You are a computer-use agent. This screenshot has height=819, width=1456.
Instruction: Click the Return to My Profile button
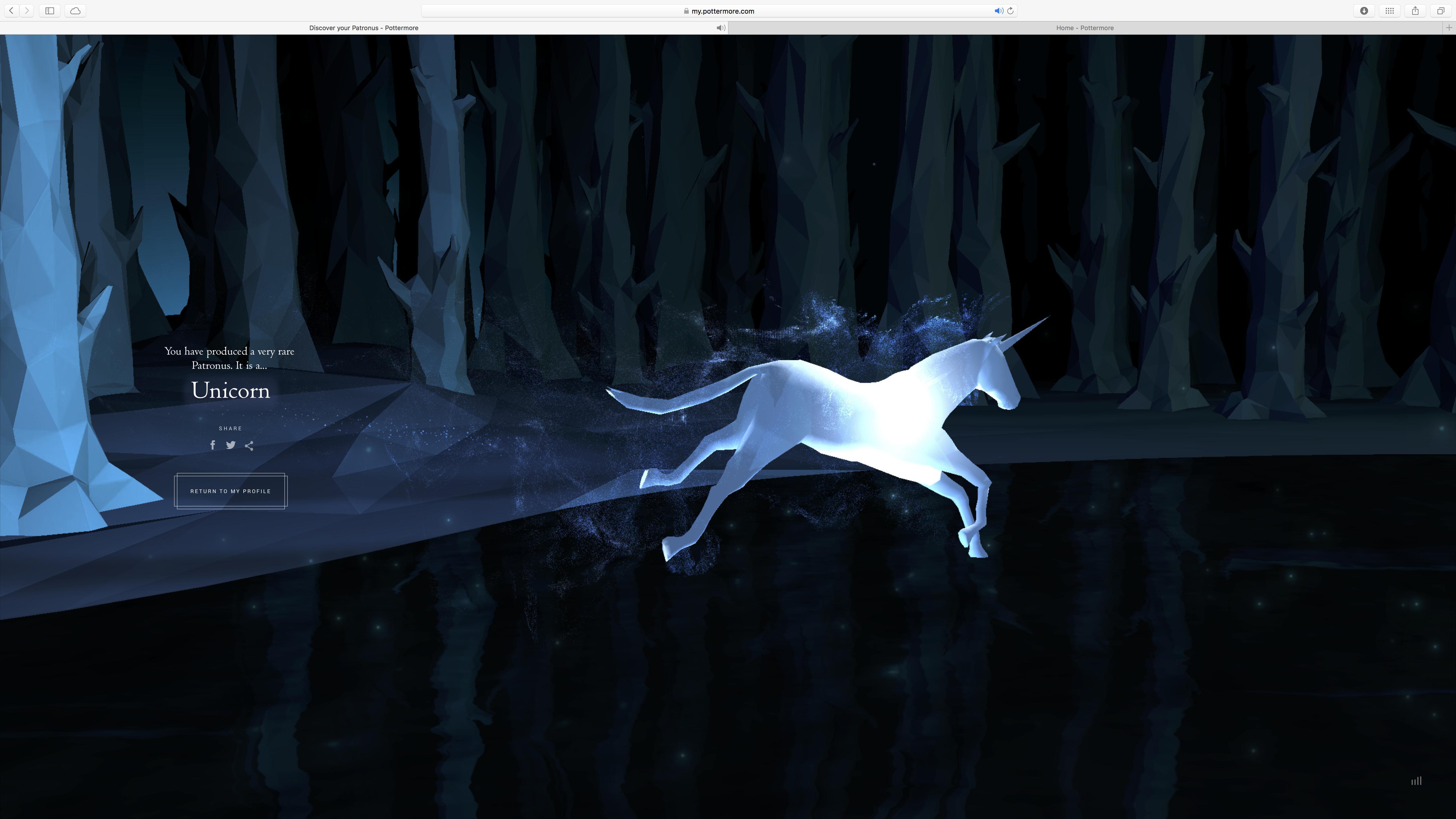pyautogui.click(x=231, y=491)
